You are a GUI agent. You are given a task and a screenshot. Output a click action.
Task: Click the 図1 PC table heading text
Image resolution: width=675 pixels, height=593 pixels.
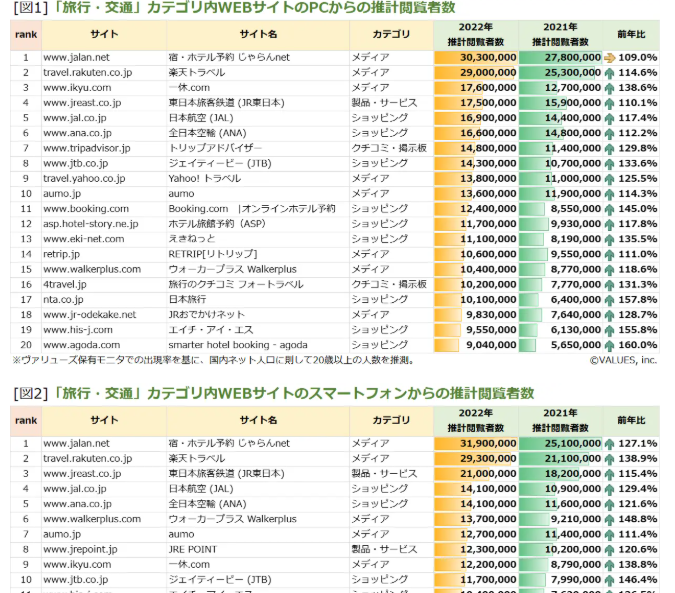click(235, 8)
